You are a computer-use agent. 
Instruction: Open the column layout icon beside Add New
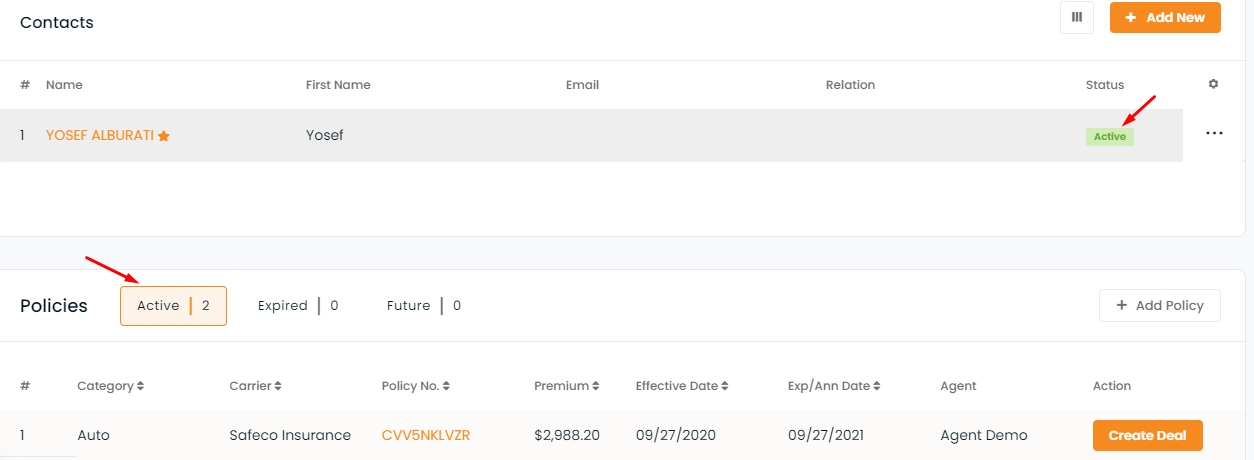(1077, 17)
